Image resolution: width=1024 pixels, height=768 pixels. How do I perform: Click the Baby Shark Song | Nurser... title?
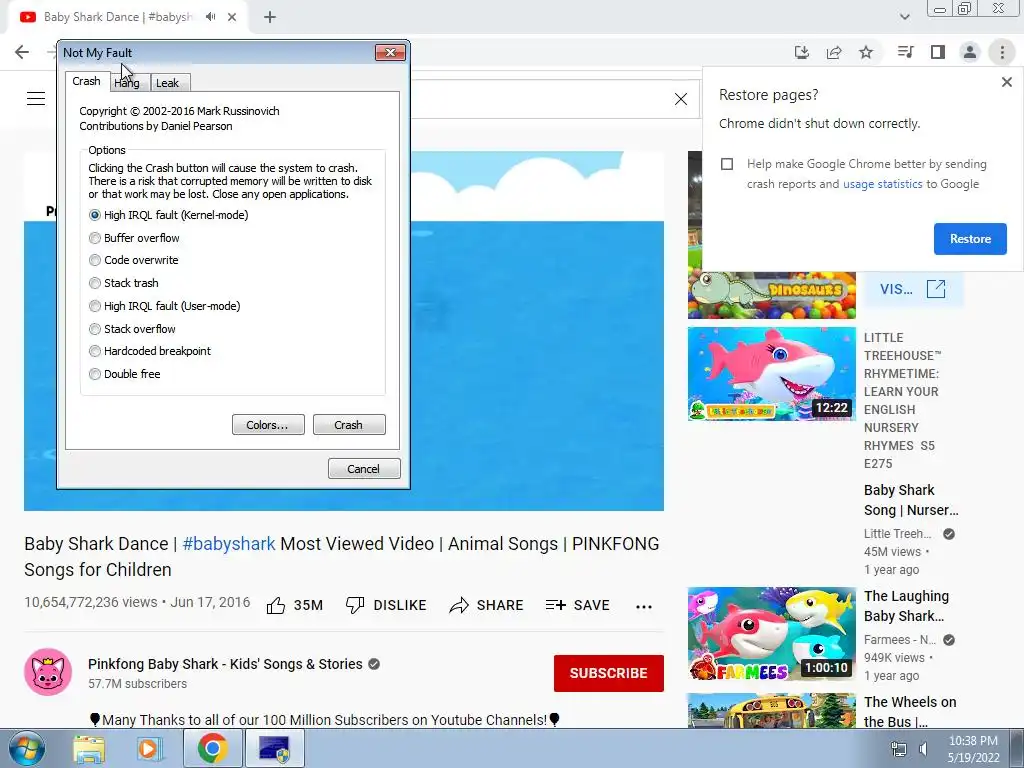click(911, 500)
